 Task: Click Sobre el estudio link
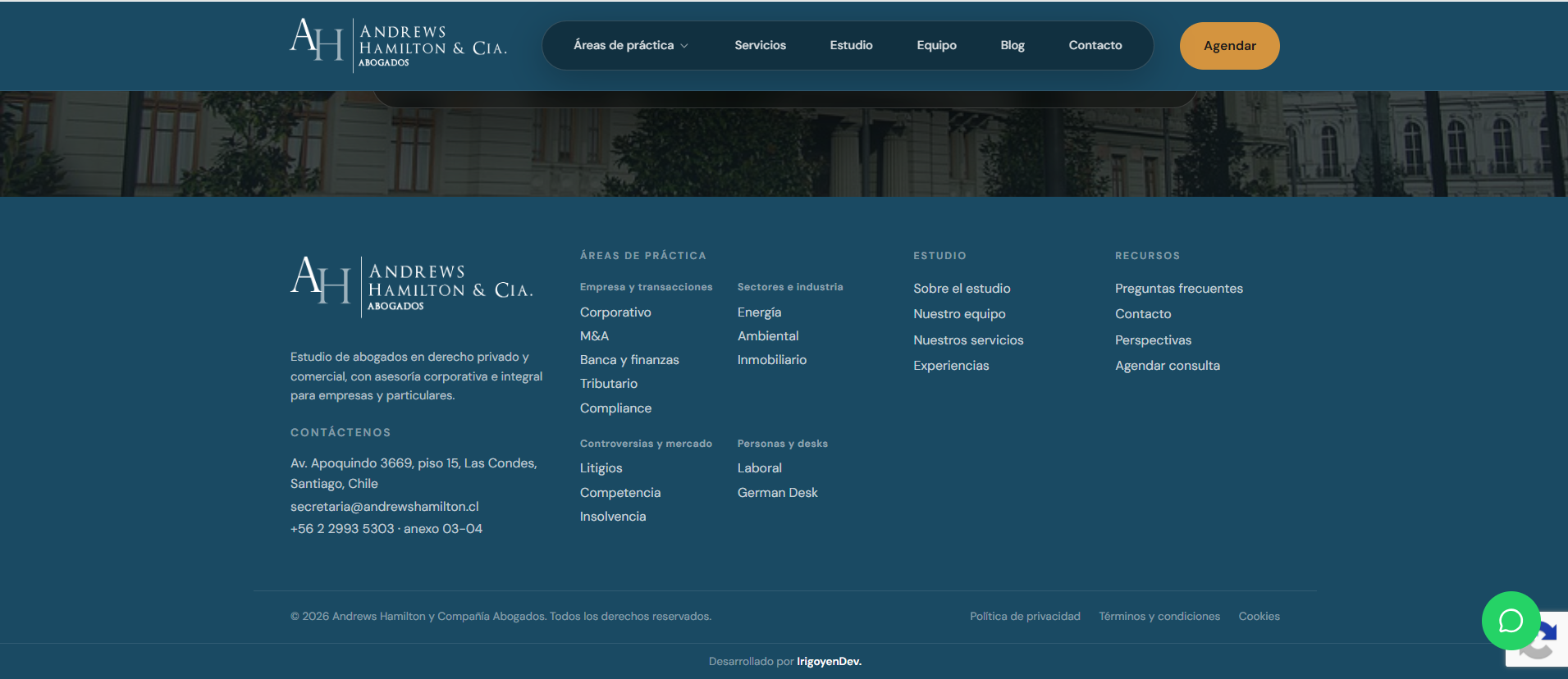(962, 289)
